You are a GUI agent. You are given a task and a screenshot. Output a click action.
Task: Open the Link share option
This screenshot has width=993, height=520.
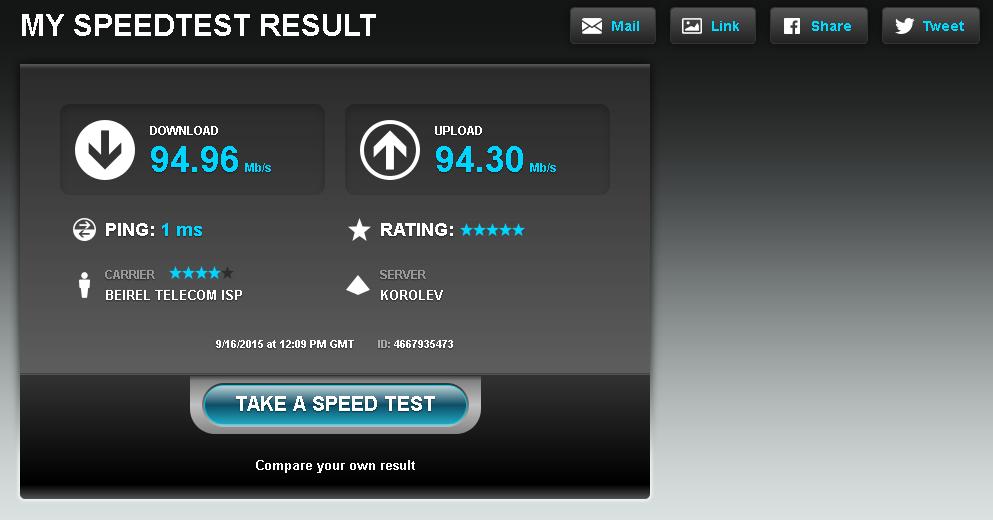712,26
